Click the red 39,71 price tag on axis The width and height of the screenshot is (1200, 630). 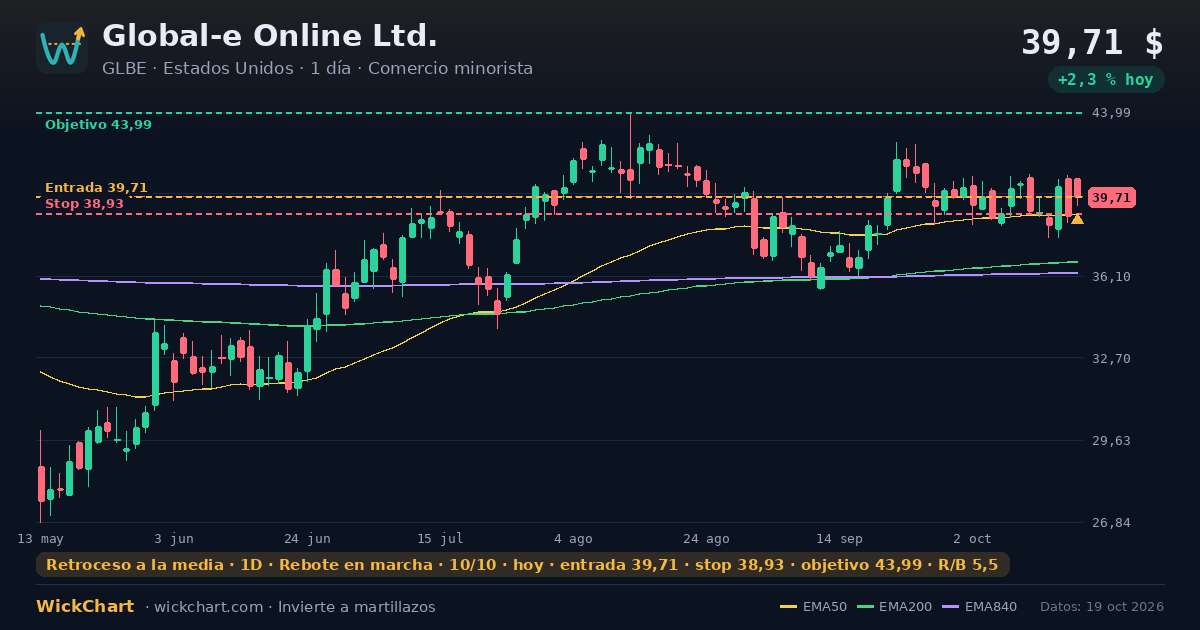1111,198
